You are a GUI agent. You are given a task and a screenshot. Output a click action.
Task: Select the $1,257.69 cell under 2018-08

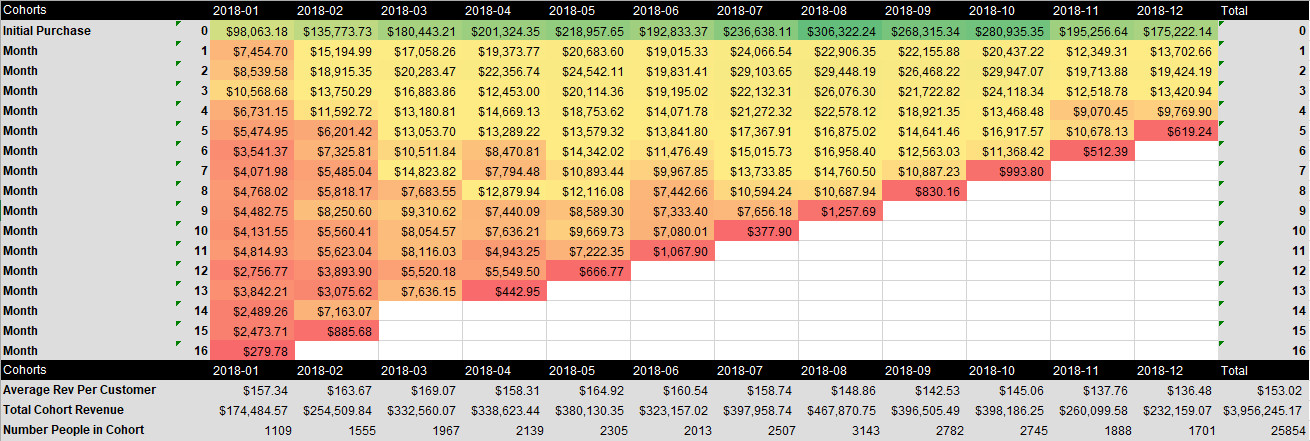pyautogui.click(x=841, y=211)
